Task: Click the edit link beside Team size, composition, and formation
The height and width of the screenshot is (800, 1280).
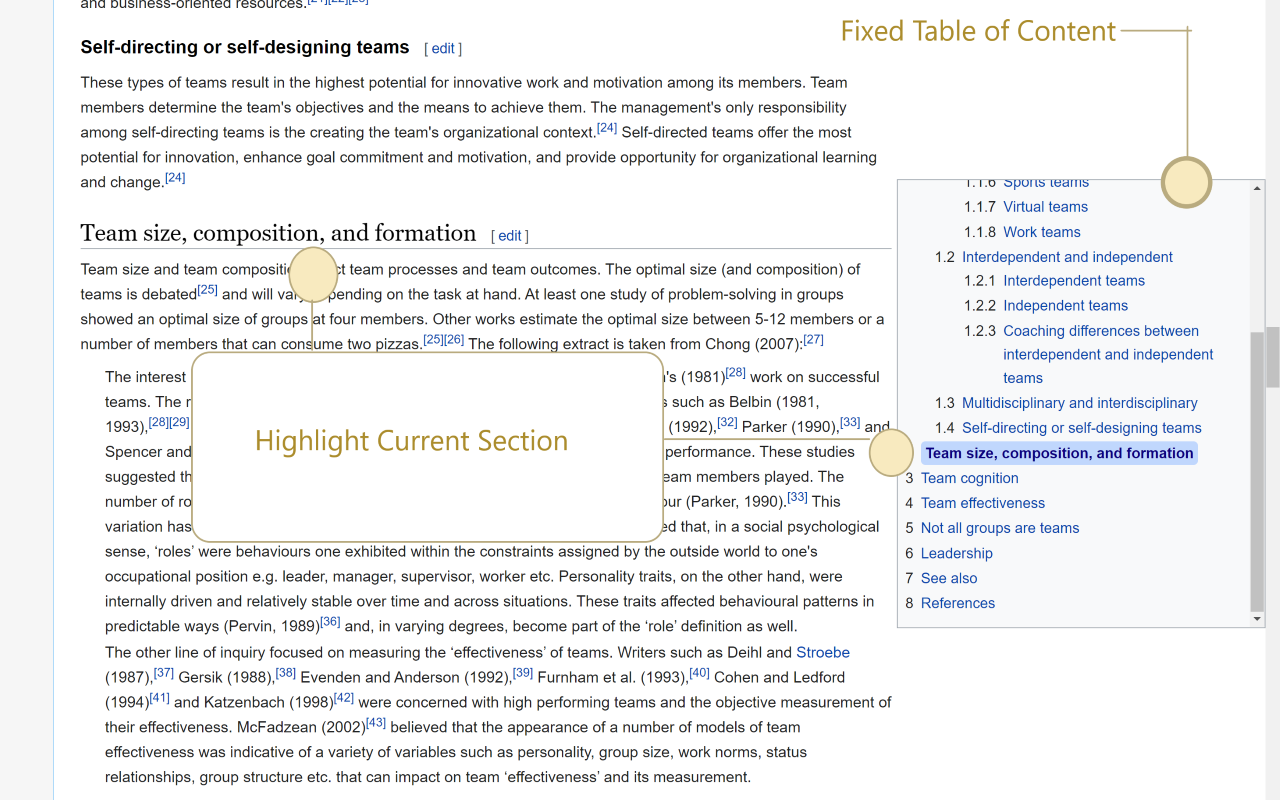Action: [510, 236]
